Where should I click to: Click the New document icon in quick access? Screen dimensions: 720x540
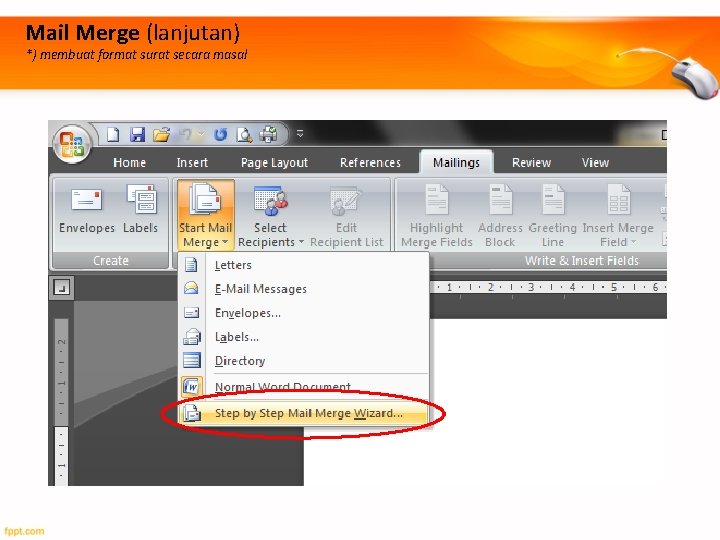[113, 135]
